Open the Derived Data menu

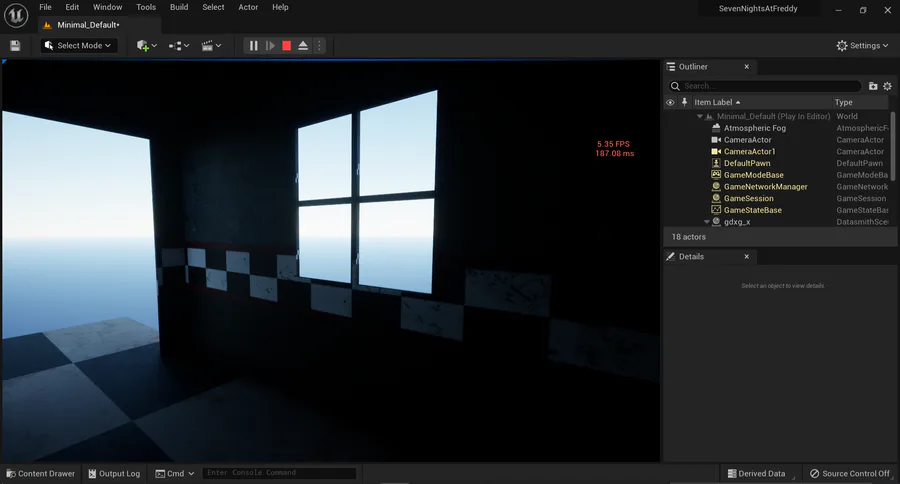pos(756,474)
